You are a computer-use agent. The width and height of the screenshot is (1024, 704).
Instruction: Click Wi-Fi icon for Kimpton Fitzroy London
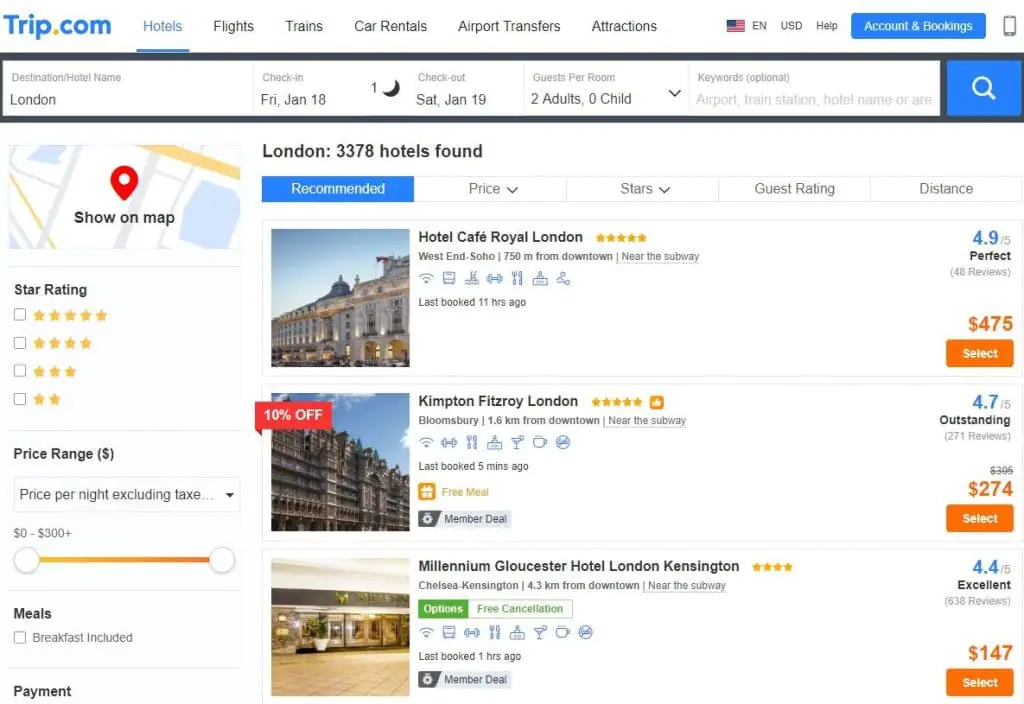click(x=426, y=443)
